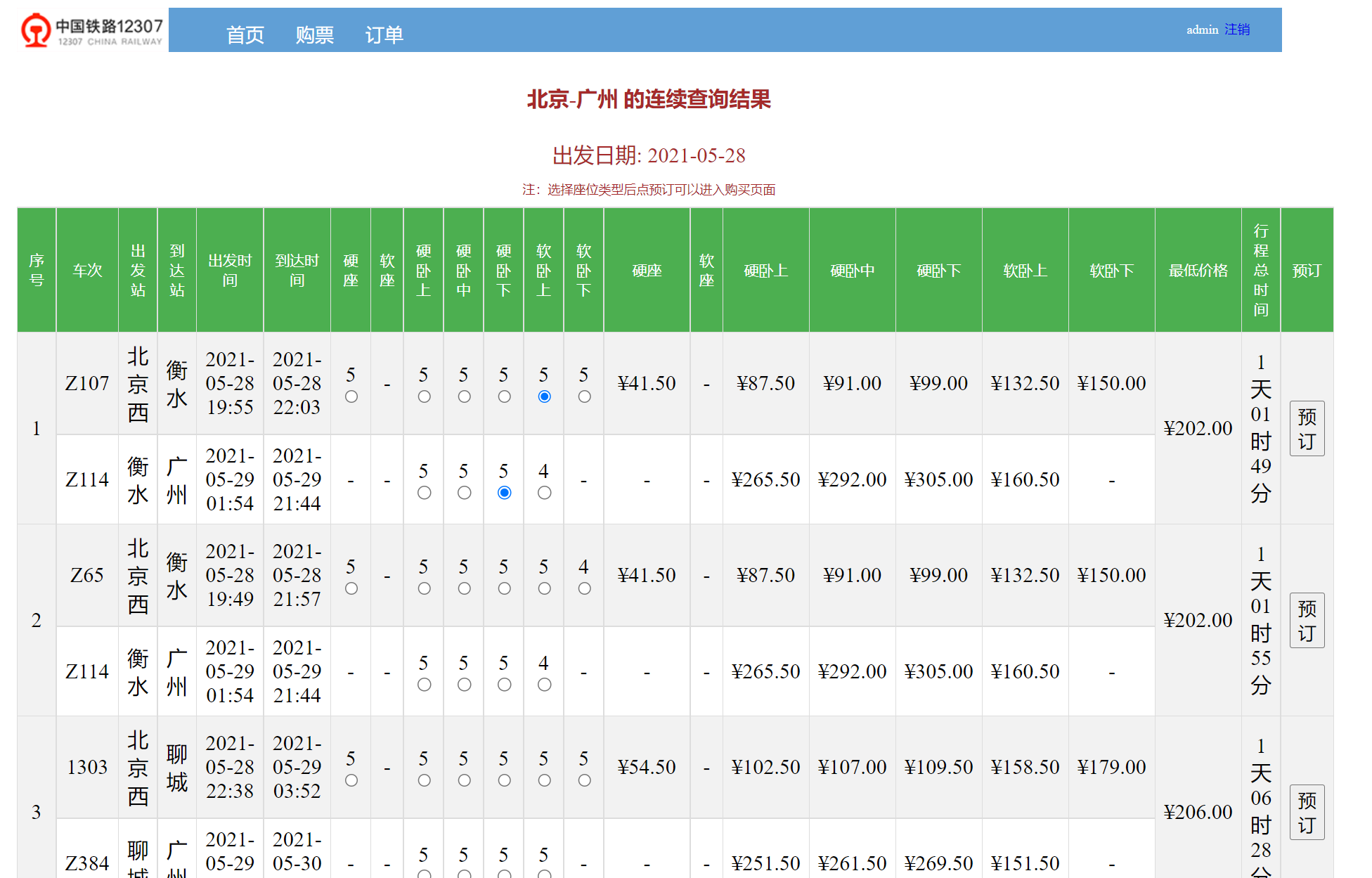1372x878 pixels.
Task: Click the admin username text
Action: click(x=1202, y=30)
